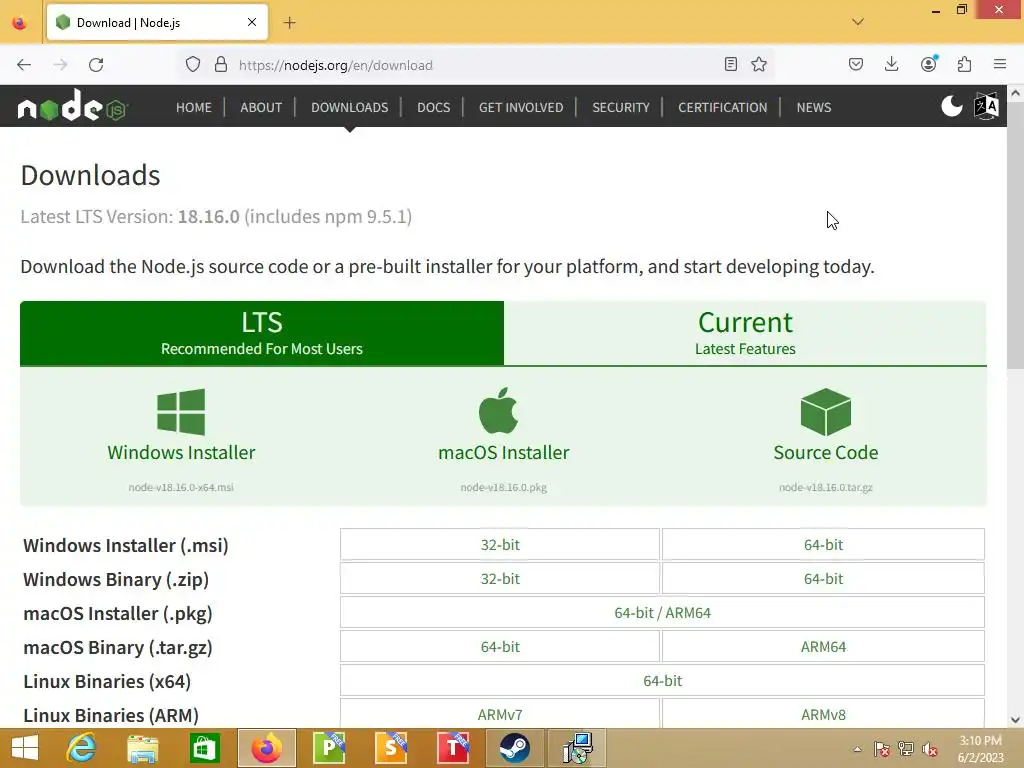Open File Explorer from taskbar
The image size is (1024, 768).
(142, 748)
